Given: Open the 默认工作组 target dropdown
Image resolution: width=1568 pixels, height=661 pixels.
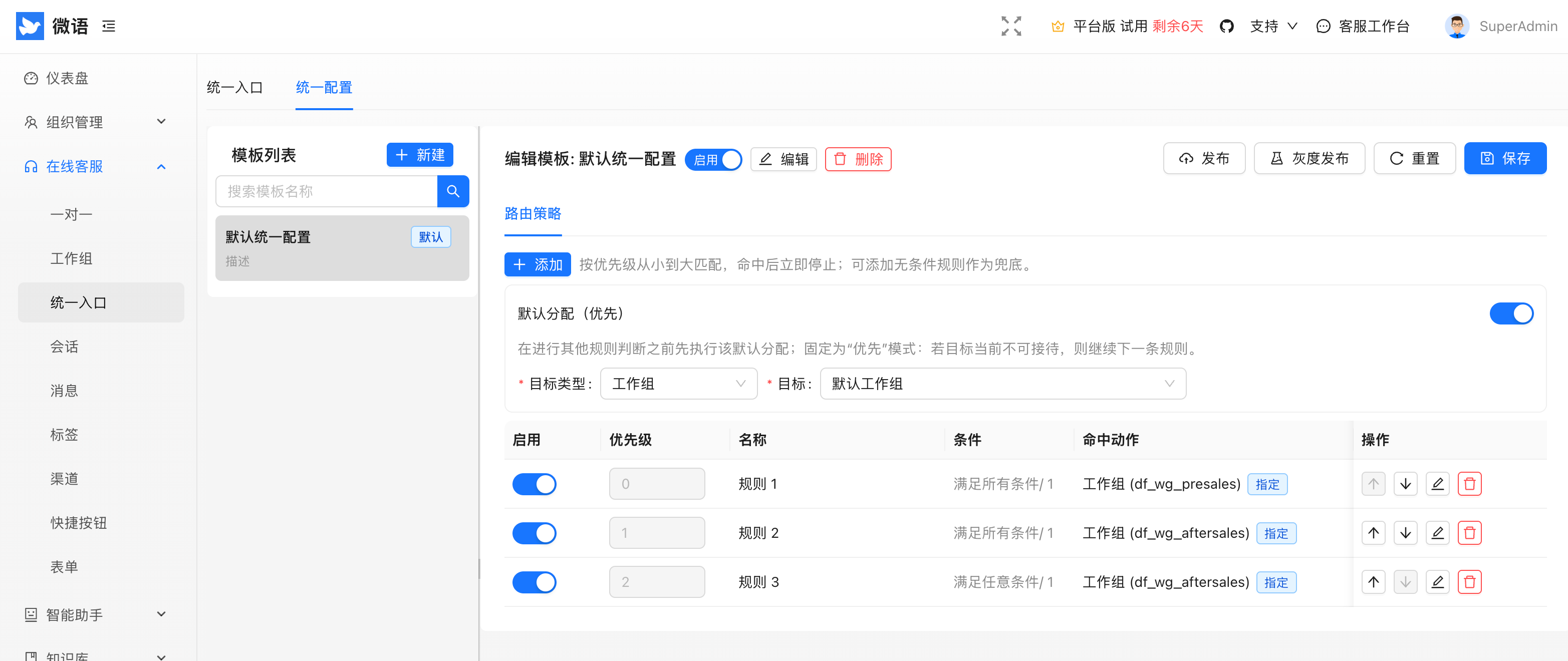Looking at the screenshot, I should point(1002,384).
